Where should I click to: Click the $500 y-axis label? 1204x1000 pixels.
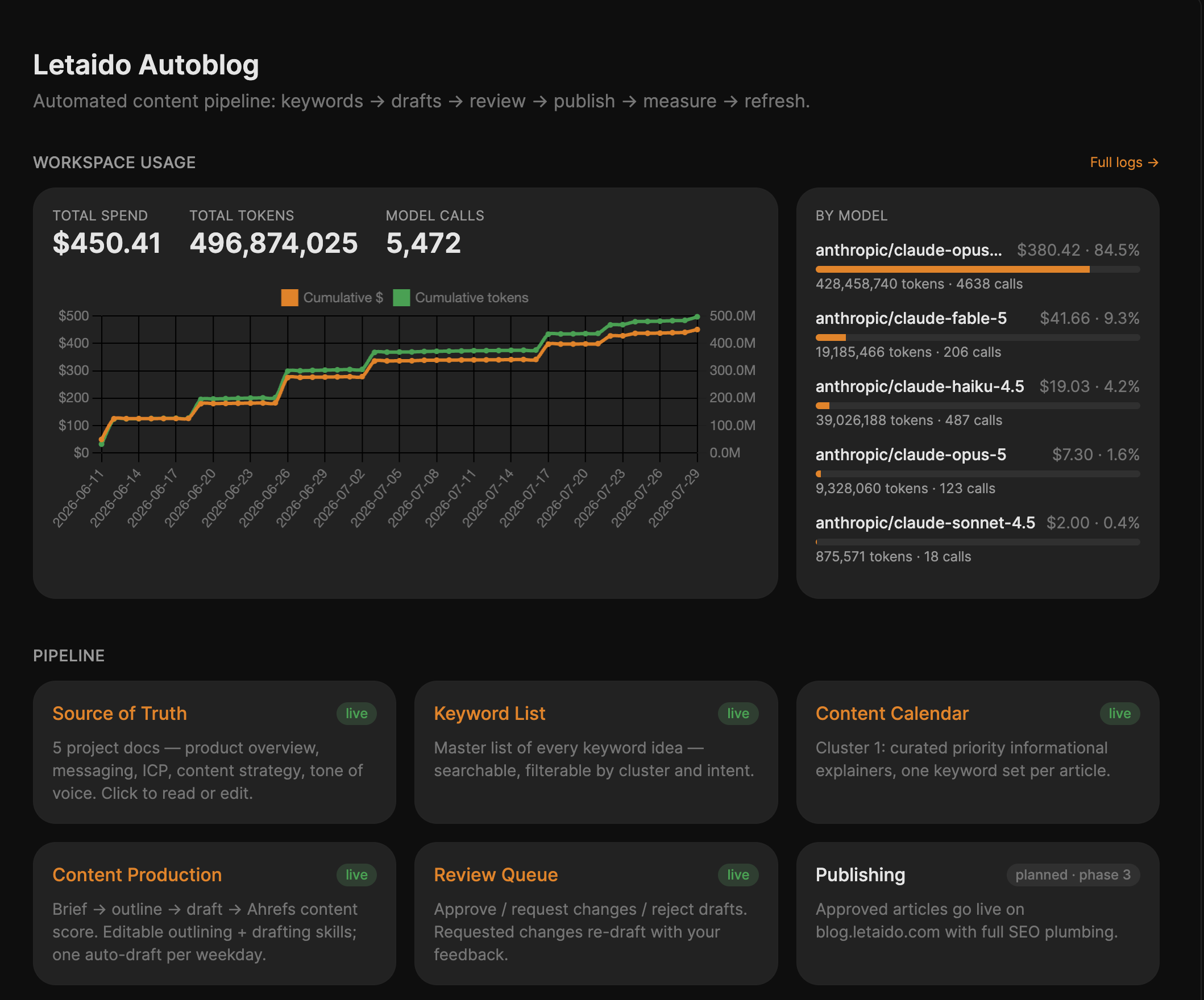point(73,316)
